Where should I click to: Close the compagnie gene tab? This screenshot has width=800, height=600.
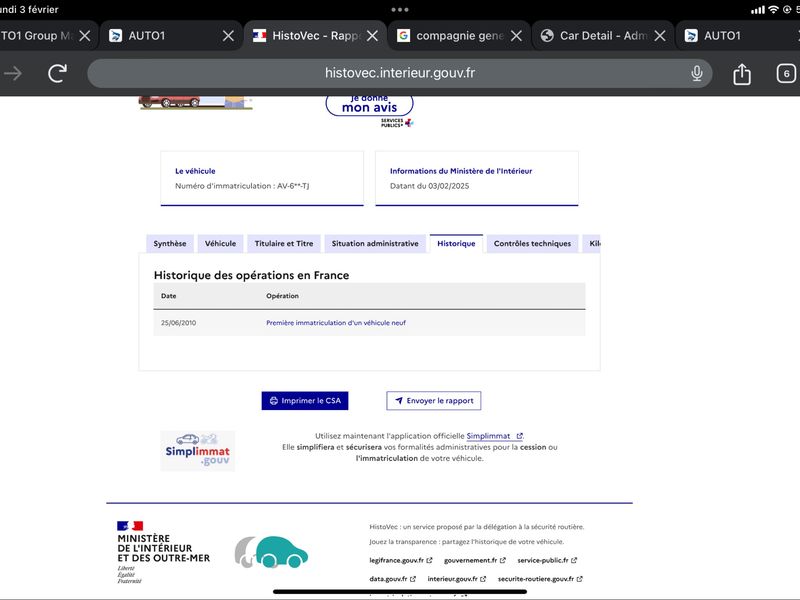[516, 36]
